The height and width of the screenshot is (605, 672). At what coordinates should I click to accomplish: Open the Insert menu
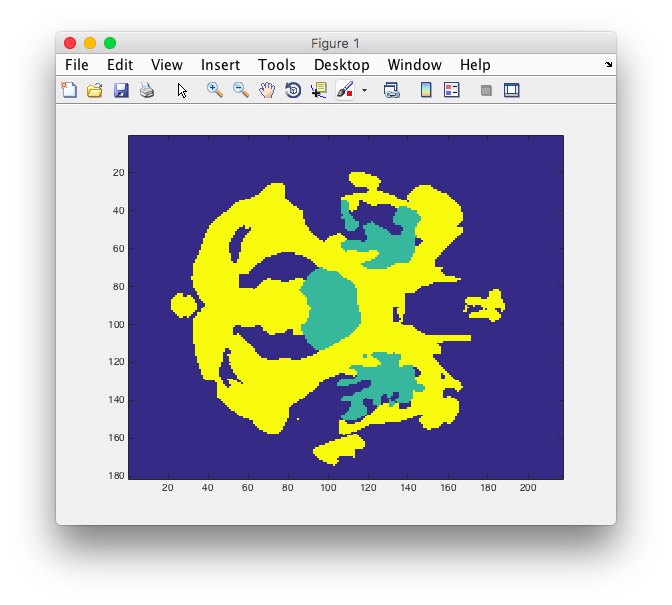coord(220,65)
